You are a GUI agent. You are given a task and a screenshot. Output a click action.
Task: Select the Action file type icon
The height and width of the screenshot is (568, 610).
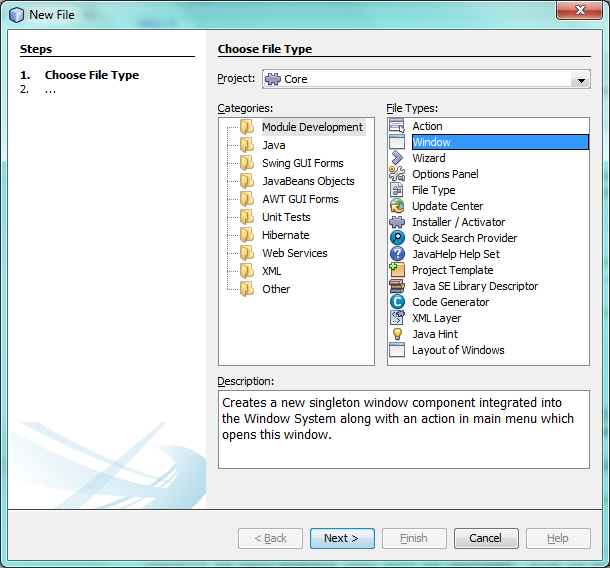pos(396,126)
